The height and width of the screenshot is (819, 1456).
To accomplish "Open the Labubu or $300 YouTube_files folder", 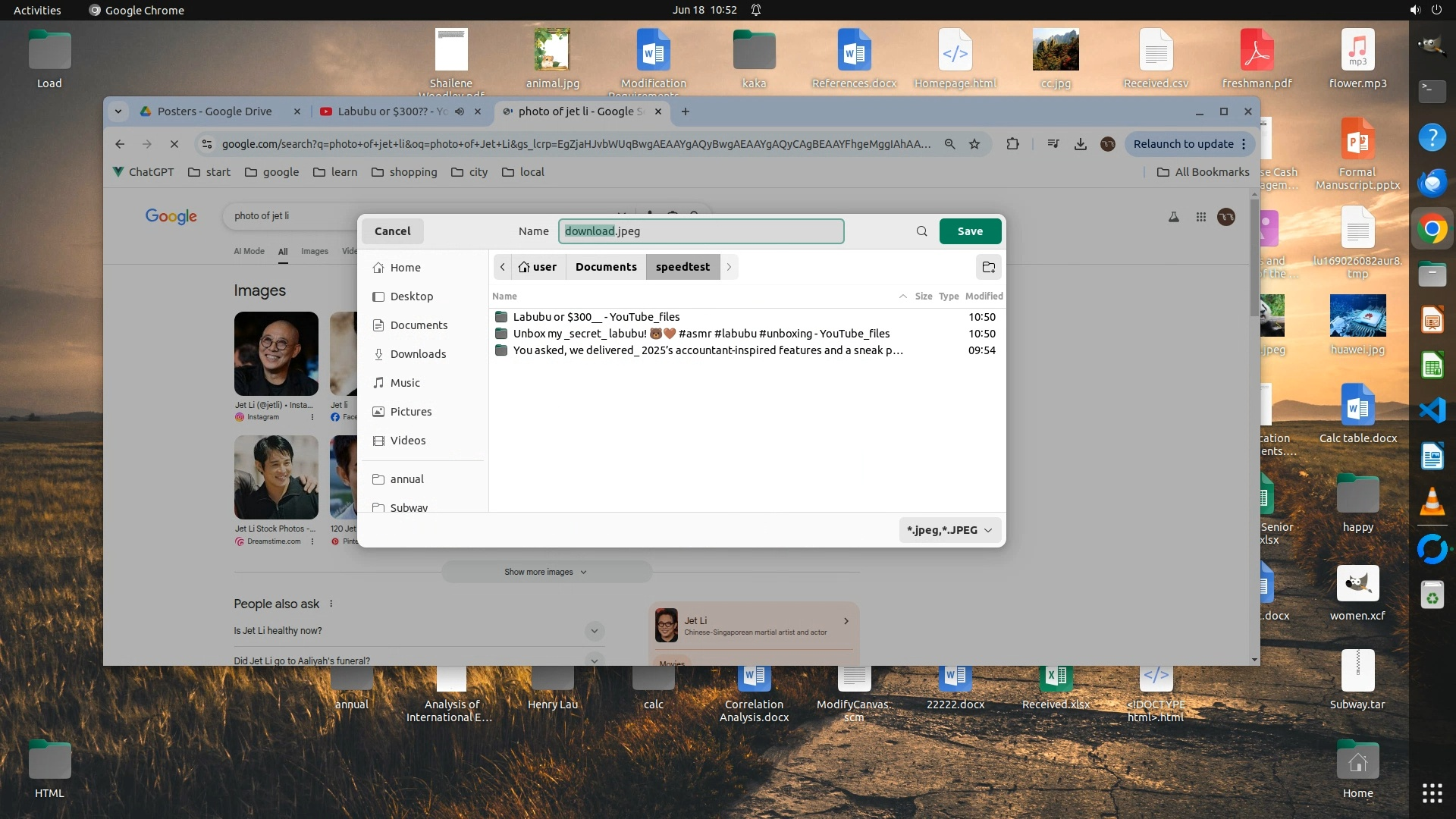I will [x=596, y=317].
